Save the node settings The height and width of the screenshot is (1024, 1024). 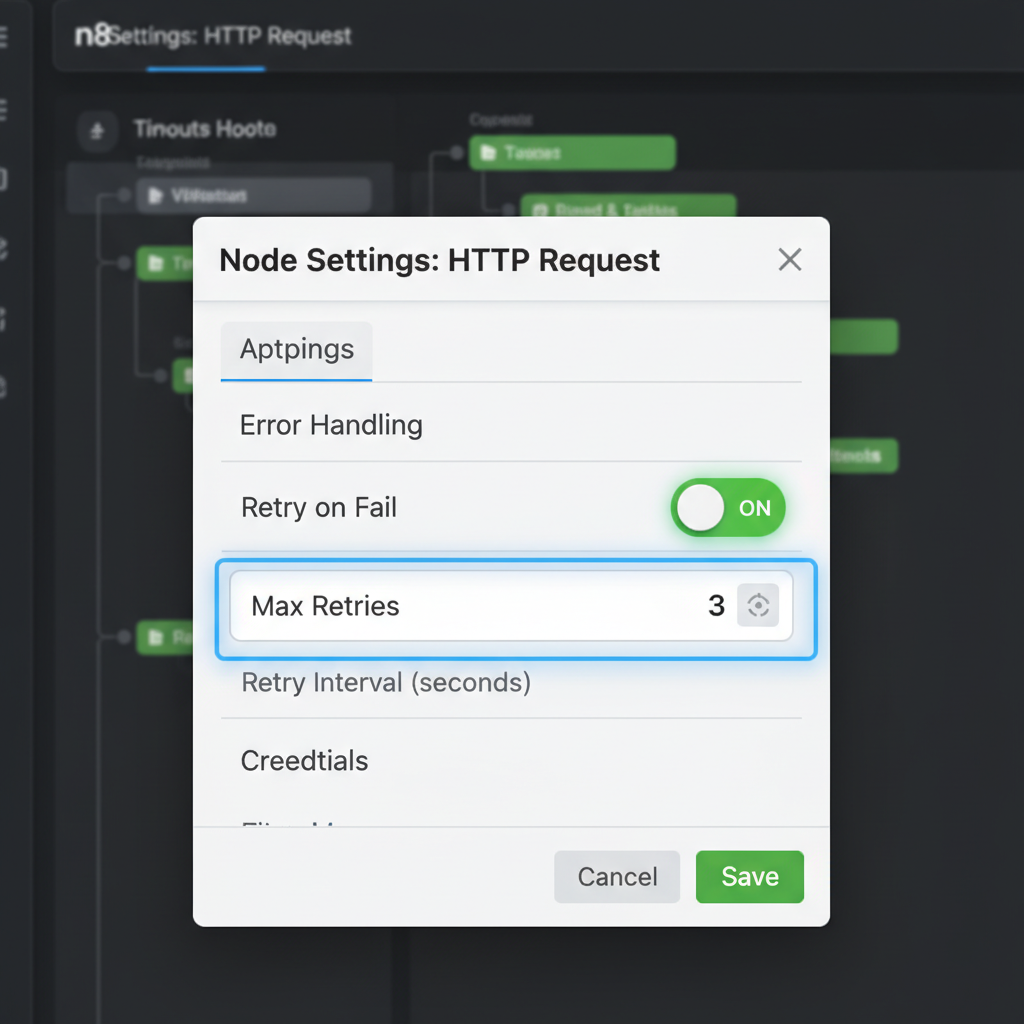pos(749,877)
